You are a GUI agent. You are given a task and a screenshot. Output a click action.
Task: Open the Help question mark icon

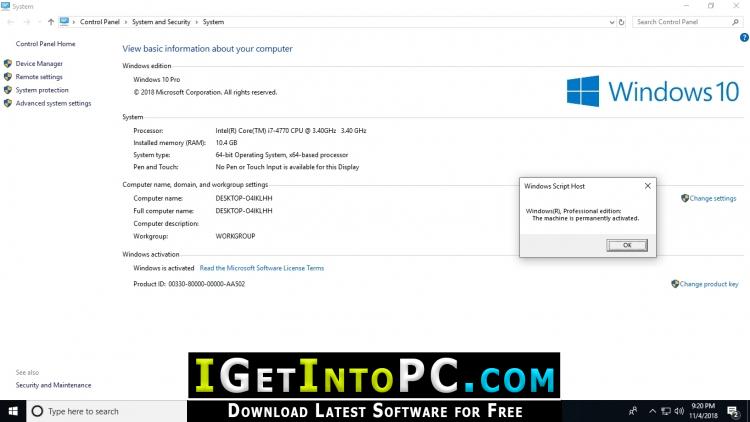744,37
